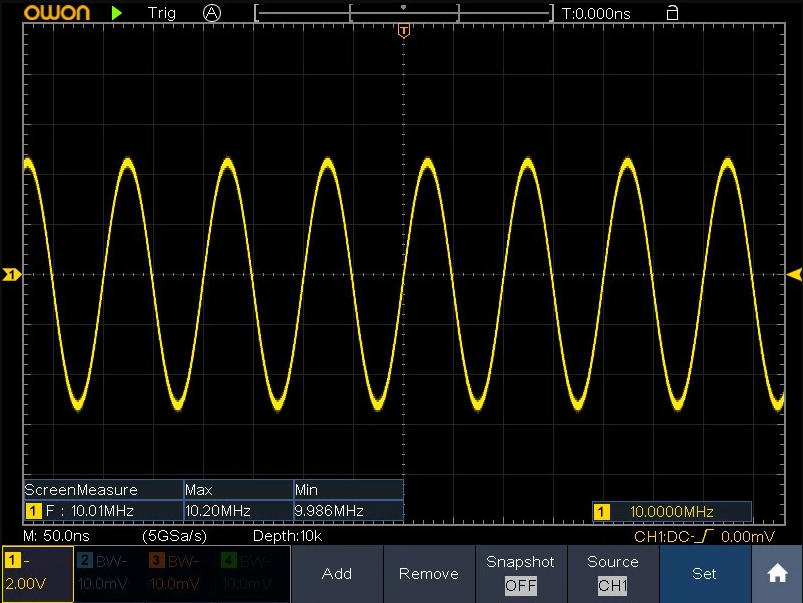The width and height of the screenshot is (803, 603).
Task: Click the right-edge trigger level arrow
Action: (794, 274)
